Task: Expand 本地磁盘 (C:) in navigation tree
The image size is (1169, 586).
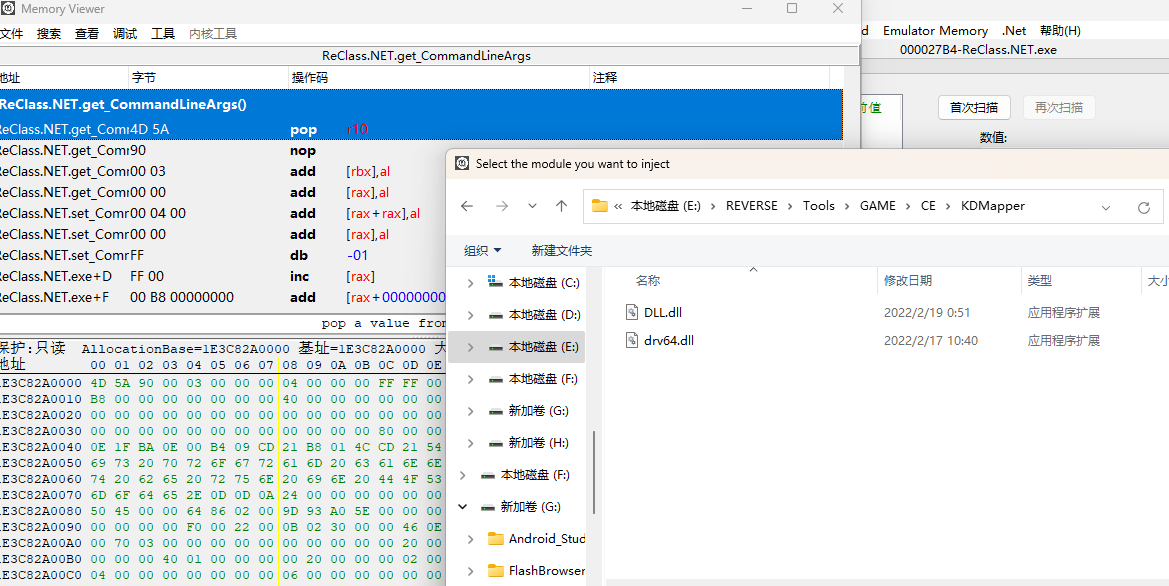Action: [x=470, y=283]
